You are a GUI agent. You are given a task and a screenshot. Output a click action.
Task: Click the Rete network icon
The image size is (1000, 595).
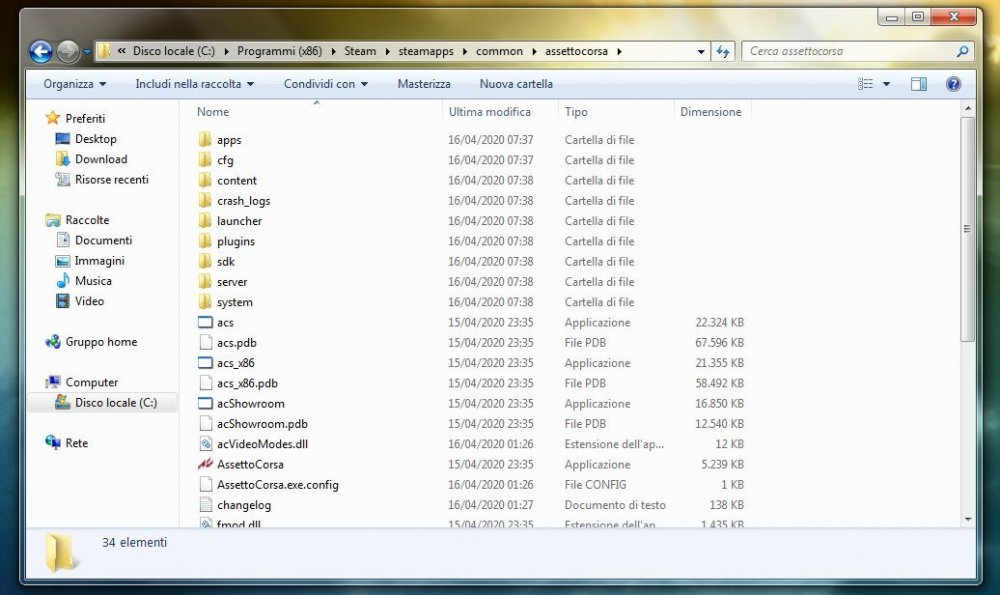[x=53, y=443]
